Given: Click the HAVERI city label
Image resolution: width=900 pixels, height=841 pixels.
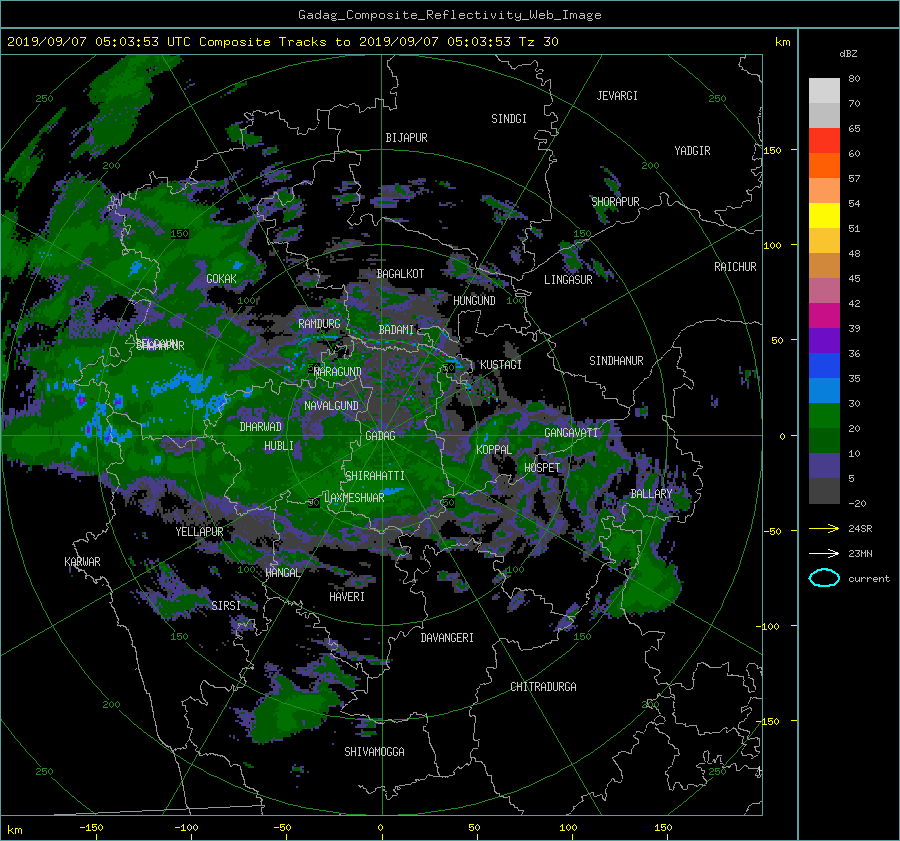Looking at the screenshot, I should click(347, 597).
